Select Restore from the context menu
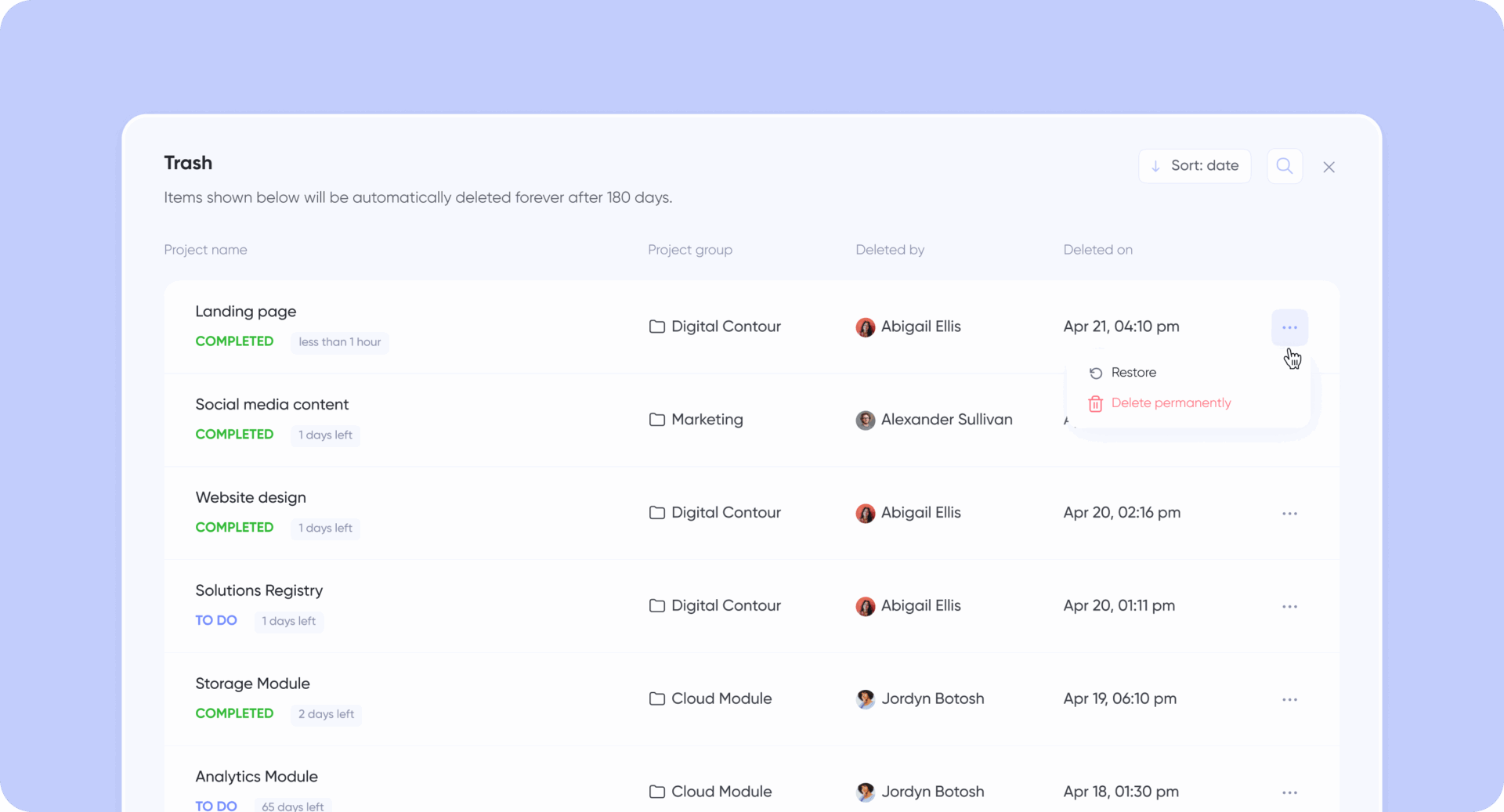The image size is (1504, 812). pyautogui.click(x=1133, y=373)
